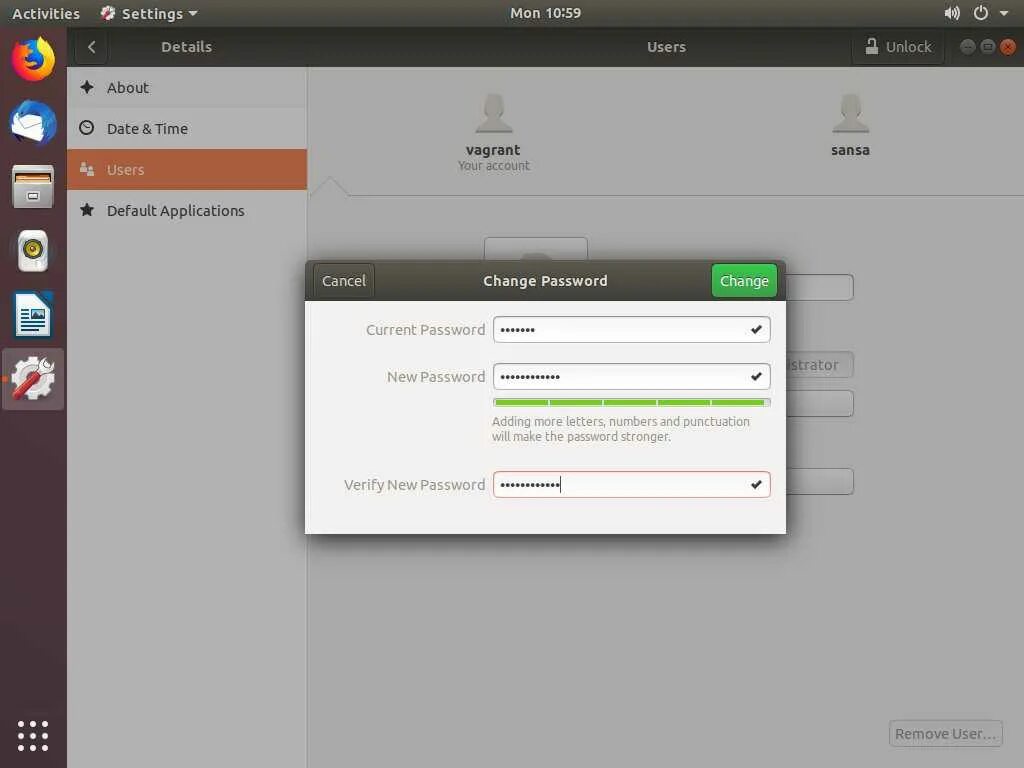Click the clock icon beside Date & Time
The height and width of the screenshot is (768, 1024).
coord(87,128)
